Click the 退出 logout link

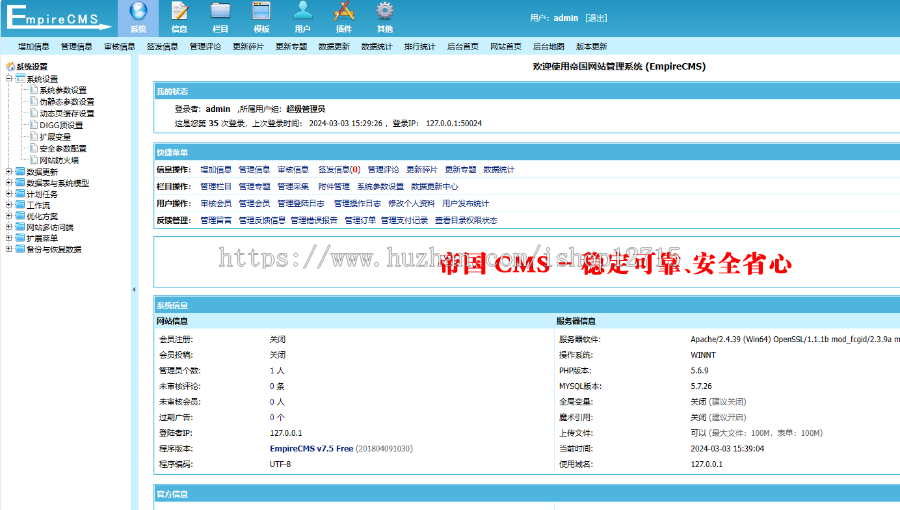(596, 18)
